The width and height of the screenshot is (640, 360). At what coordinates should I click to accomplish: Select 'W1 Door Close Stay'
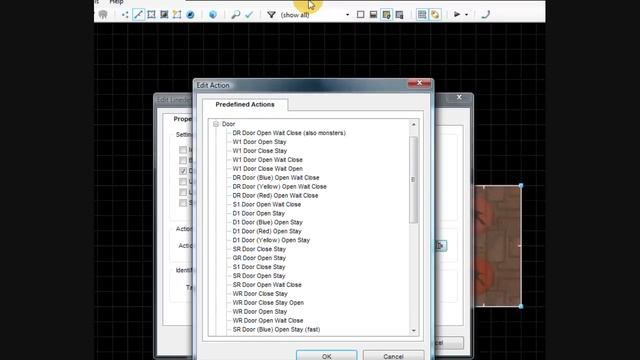pyautogui.click(x=260, y=151)
